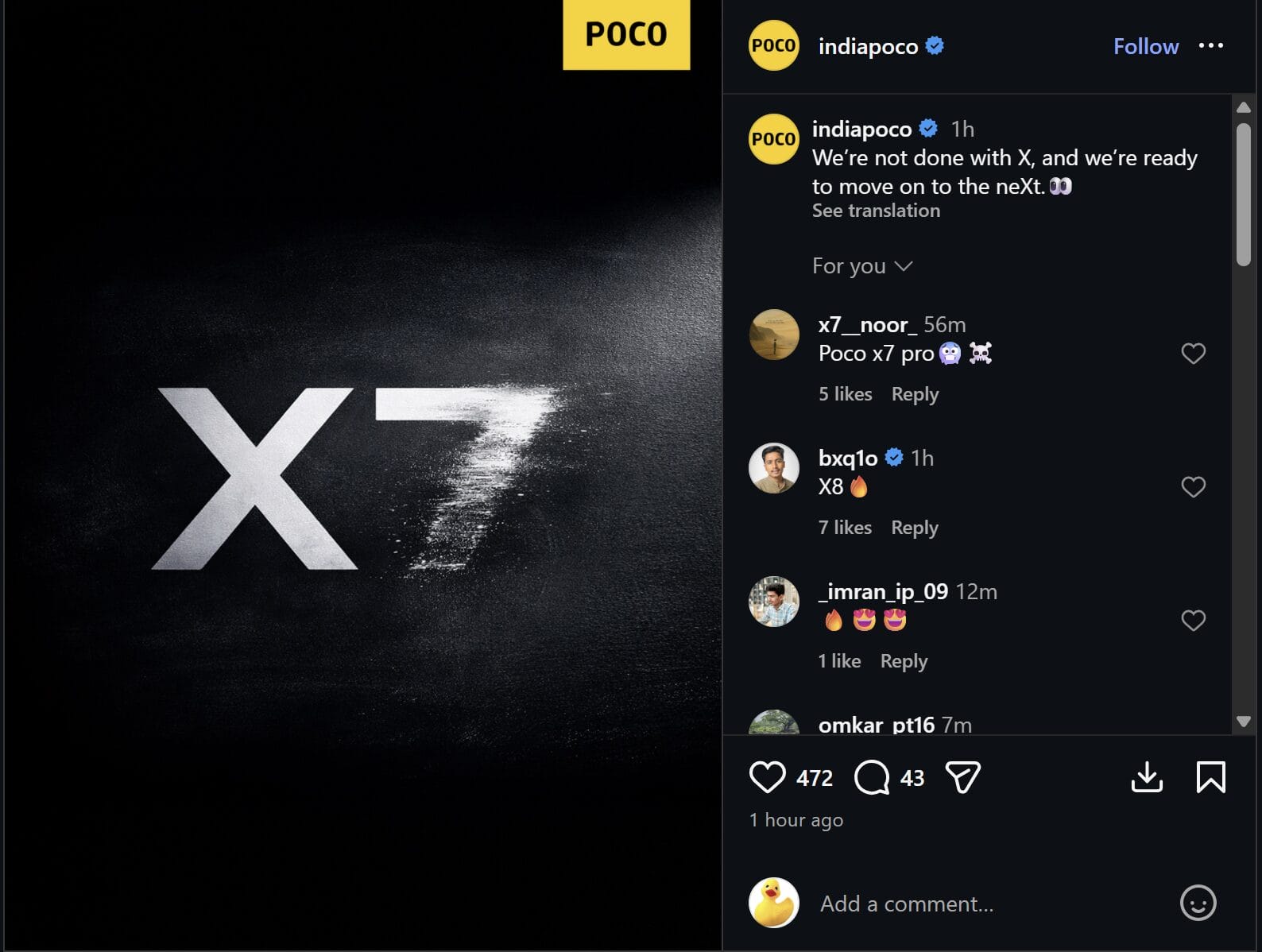Viewport: 1262px width, 952px height.
Task: Download the post image
Action: point(1147,777)
